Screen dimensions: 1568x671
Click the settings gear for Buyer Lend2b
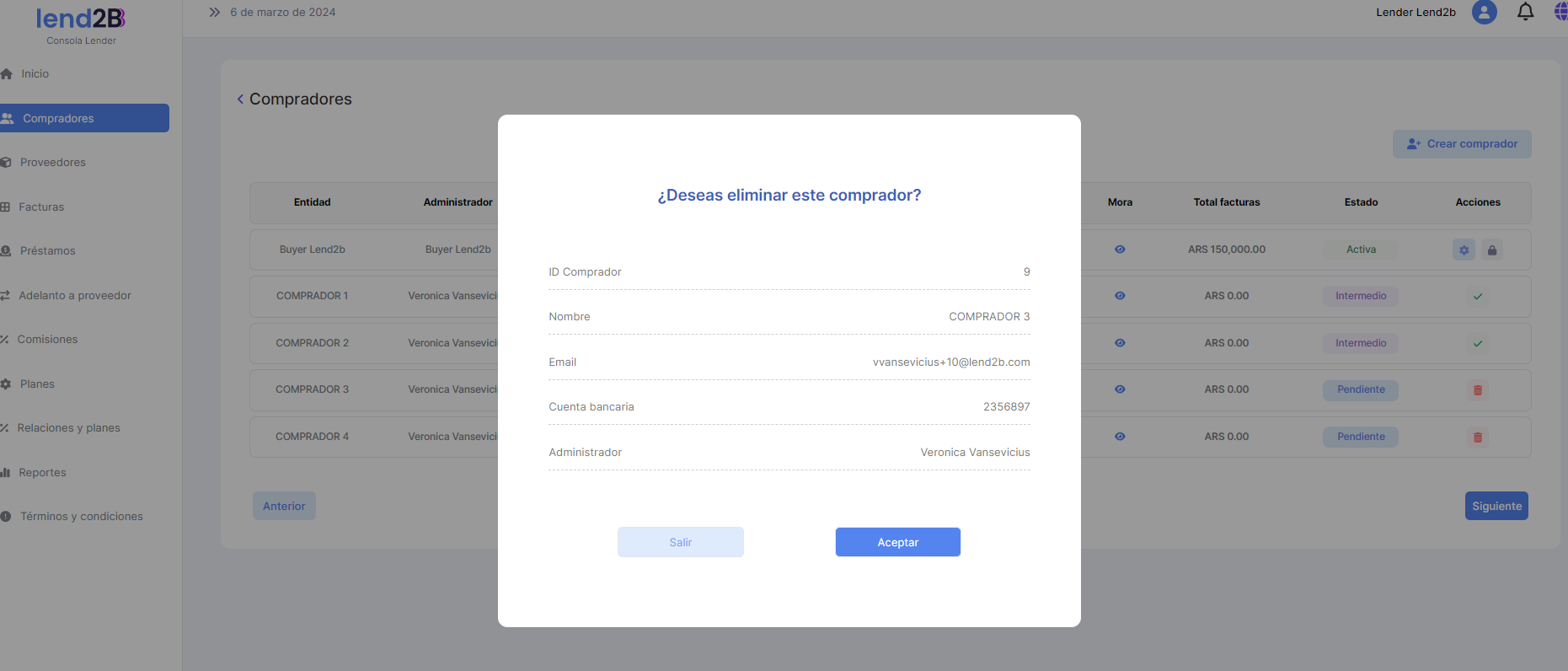click(1464, 250)
